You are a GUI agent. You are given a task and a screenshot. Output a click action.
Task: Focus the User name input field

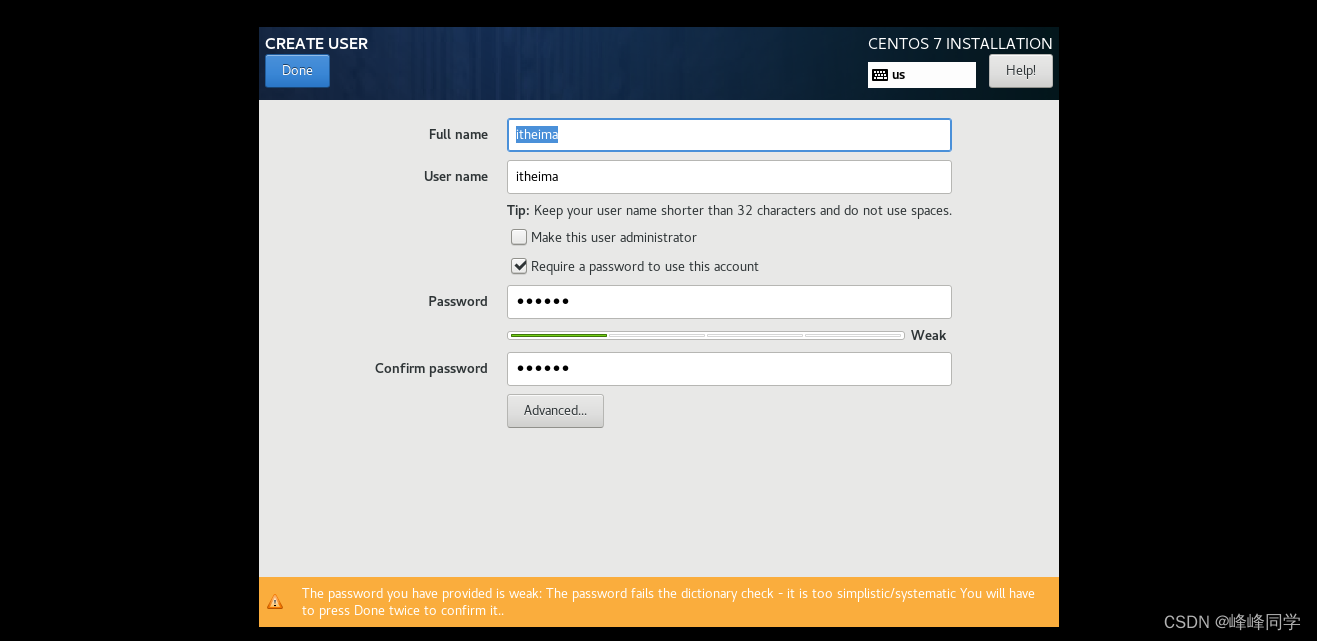(x=729, y=177)
